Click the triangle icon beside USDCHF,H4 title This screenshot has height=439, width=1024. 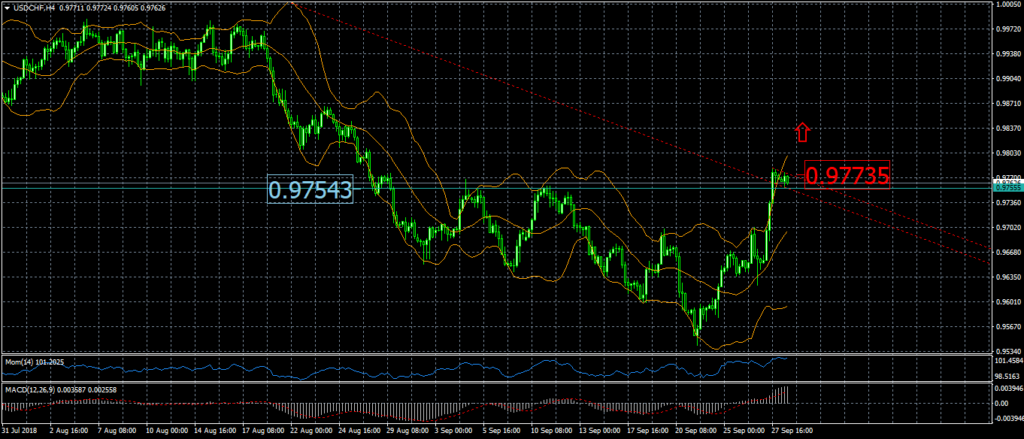(6, 6)
